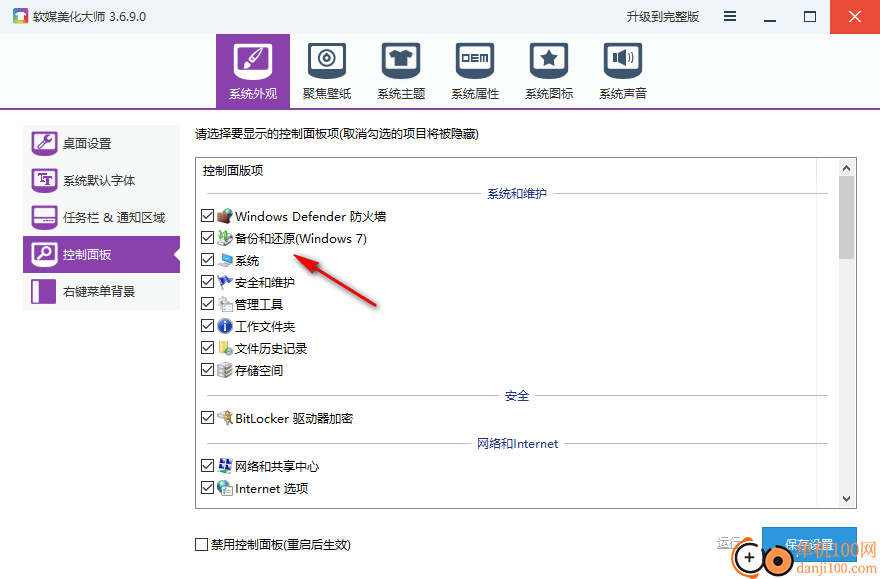Open 系统默认字体 in the sidebar

(102, 180)
